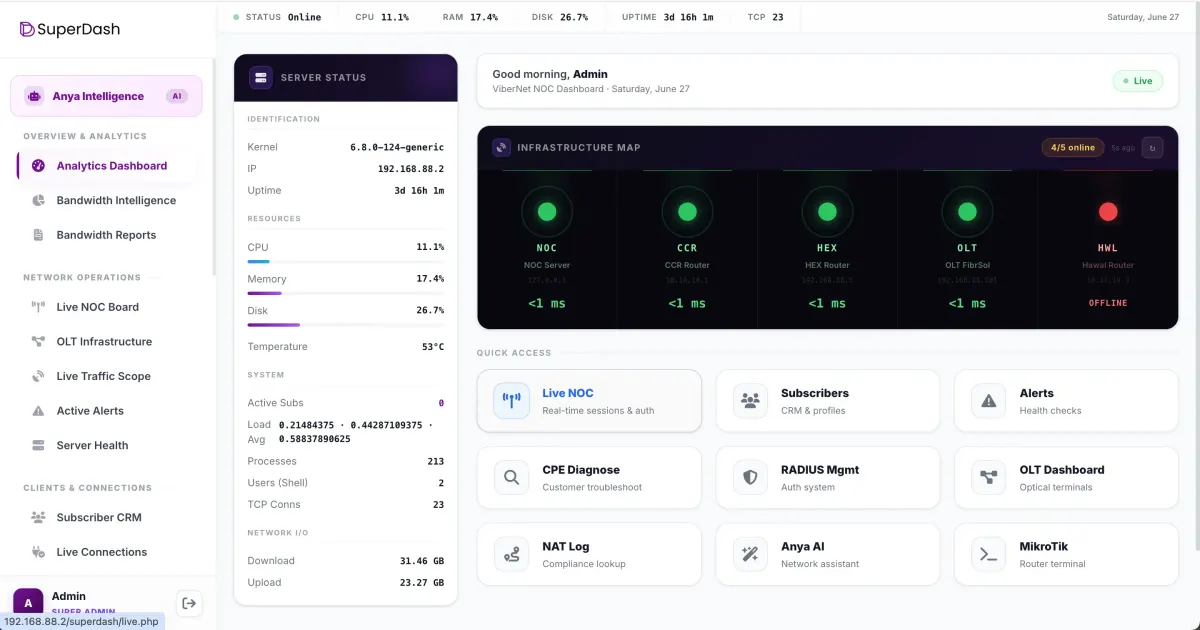
Task: Click the Kernel value 6.8.0-124-generic
Action: (397, 147)
